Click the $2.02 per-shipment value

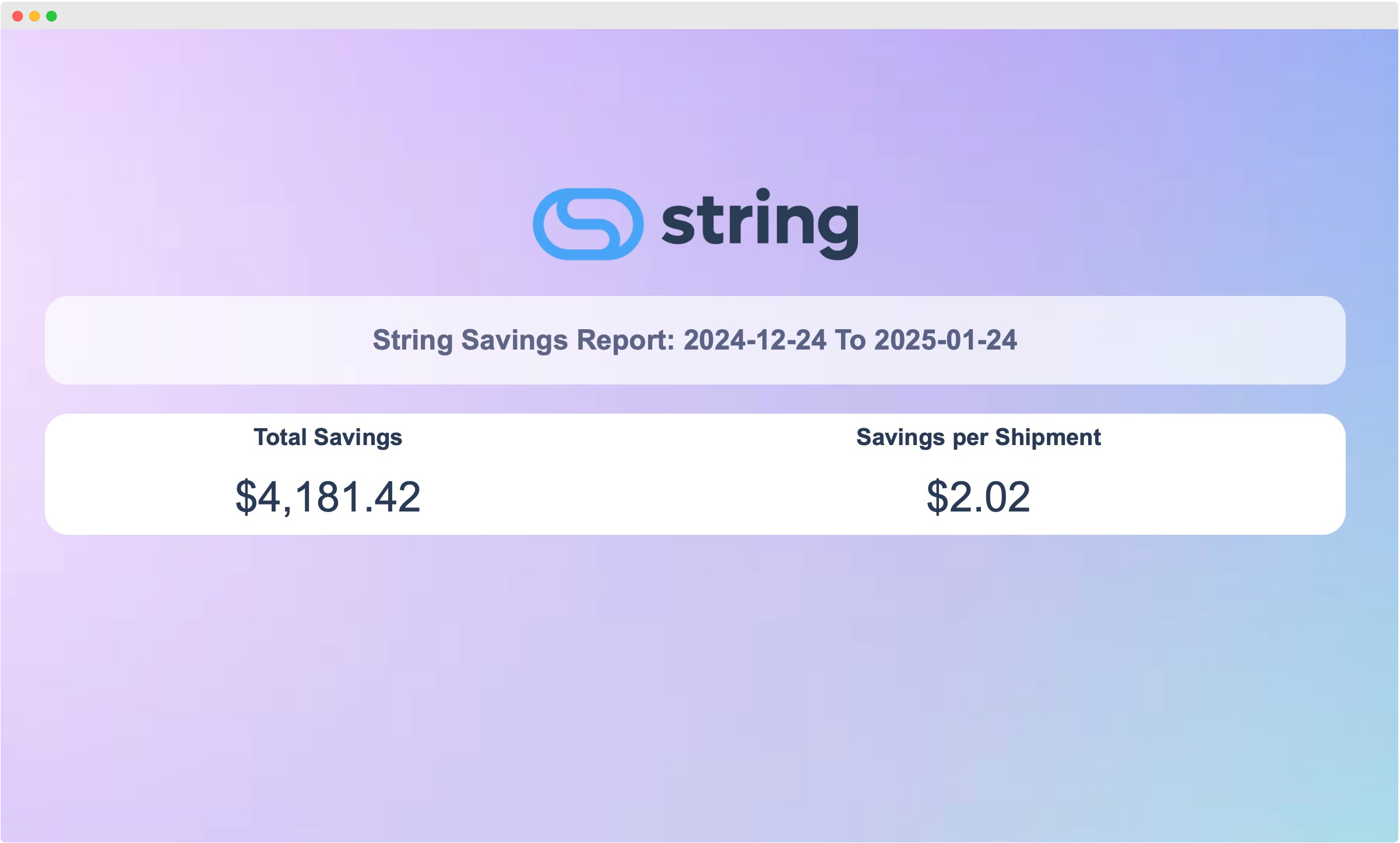[x=979, y=497]
